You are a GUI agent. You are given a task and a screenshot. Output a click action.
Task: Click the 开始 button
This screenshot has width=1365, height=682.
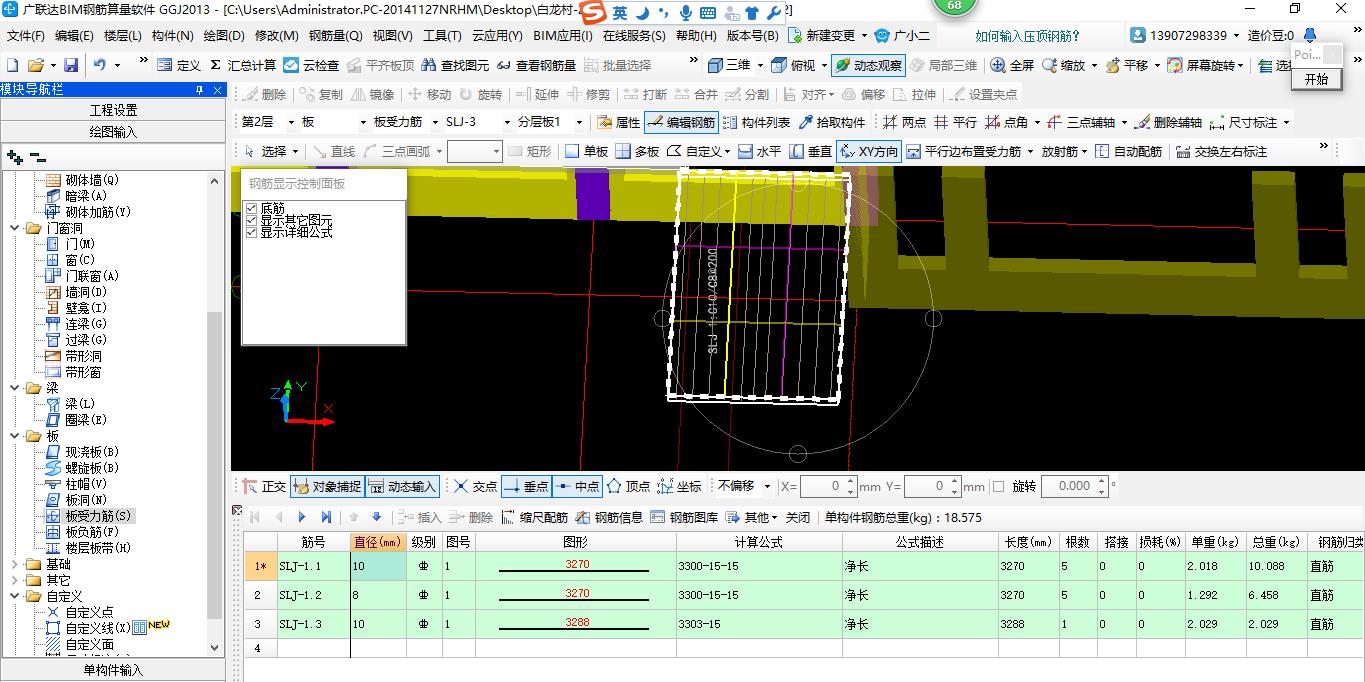1316,79
